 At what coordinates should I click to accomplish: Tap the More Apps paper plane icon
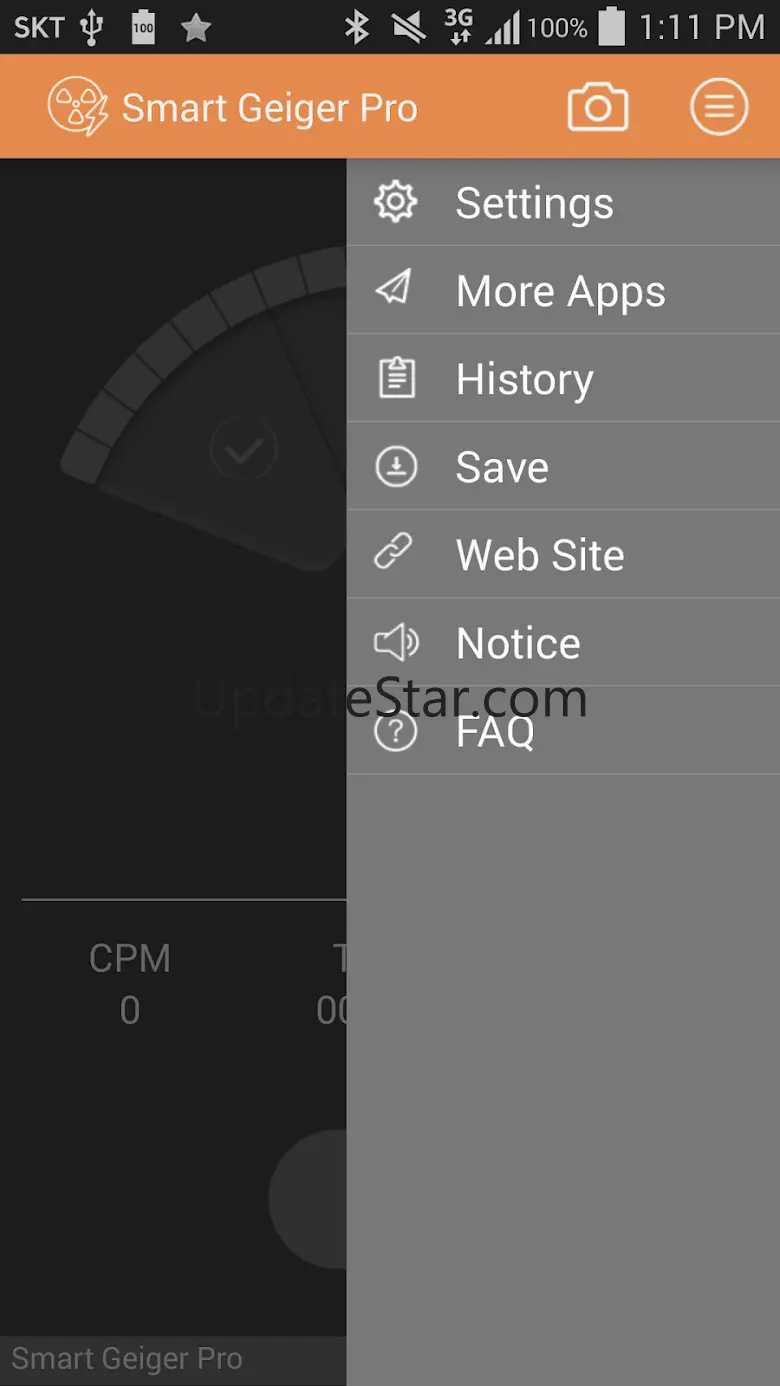(394, 290)
